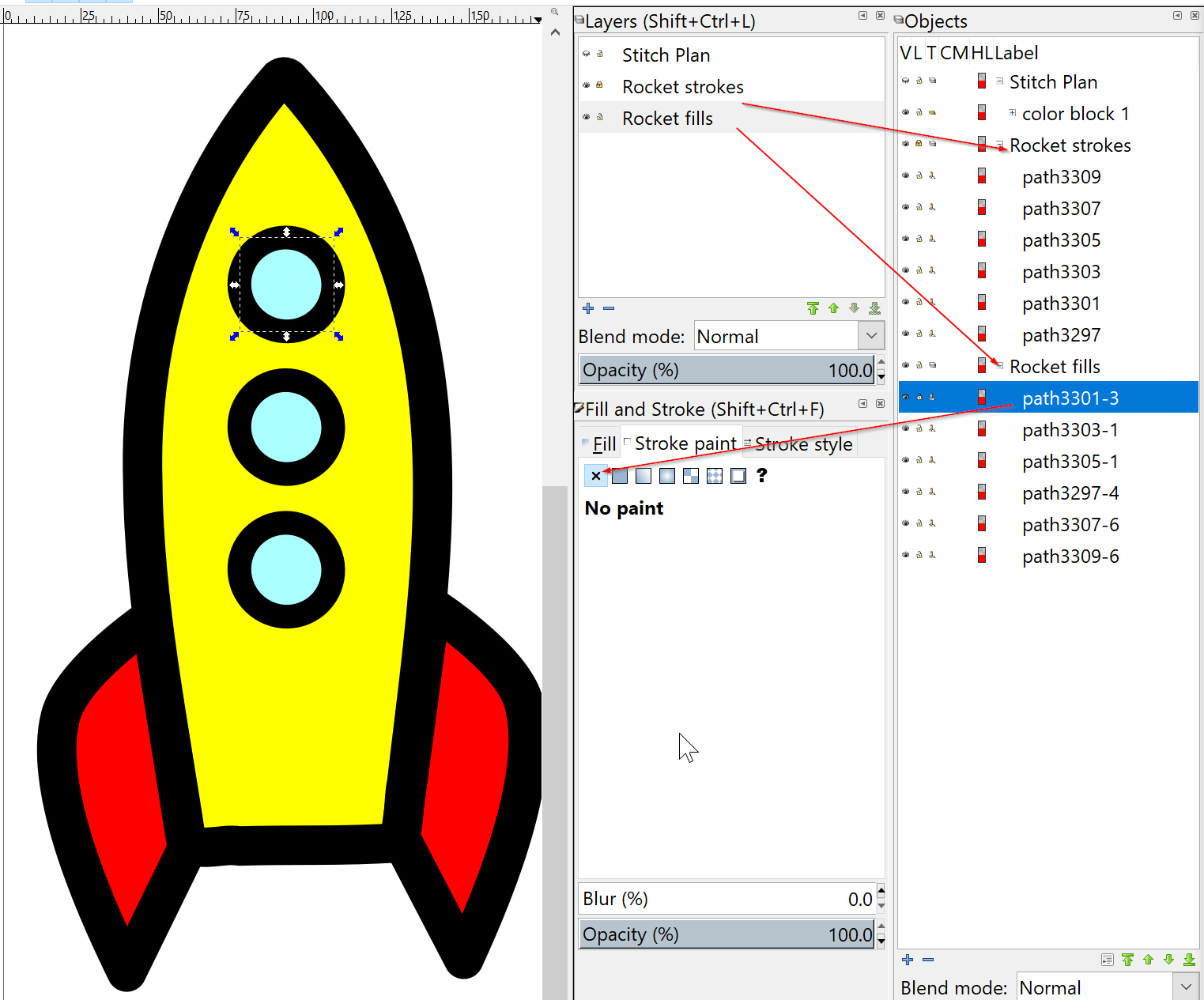Toggle visibility of Rocket strokes layer

click(587, 85)
